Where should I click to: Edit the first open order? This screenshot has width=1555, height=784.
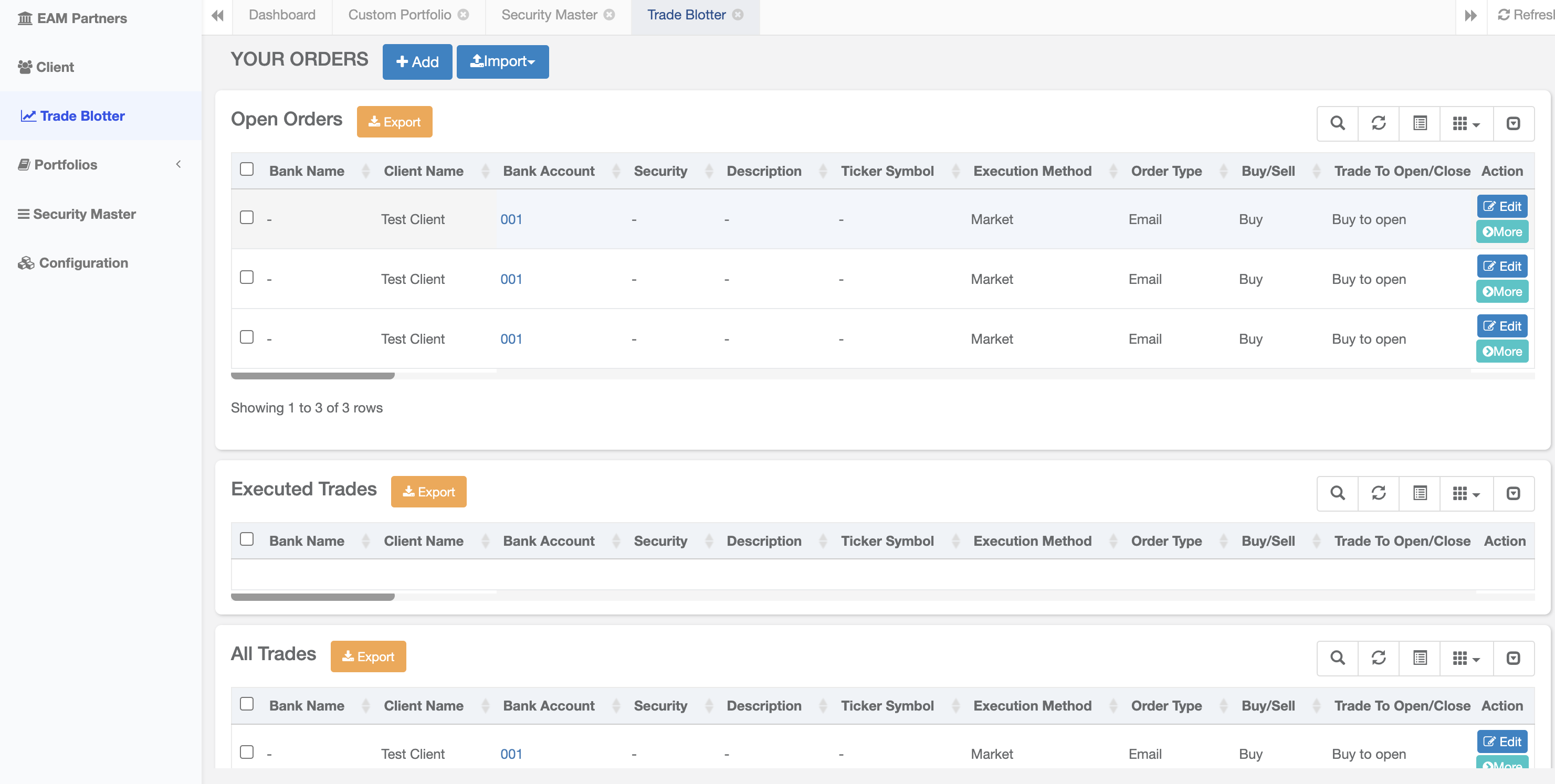(x=1502, y=206)
